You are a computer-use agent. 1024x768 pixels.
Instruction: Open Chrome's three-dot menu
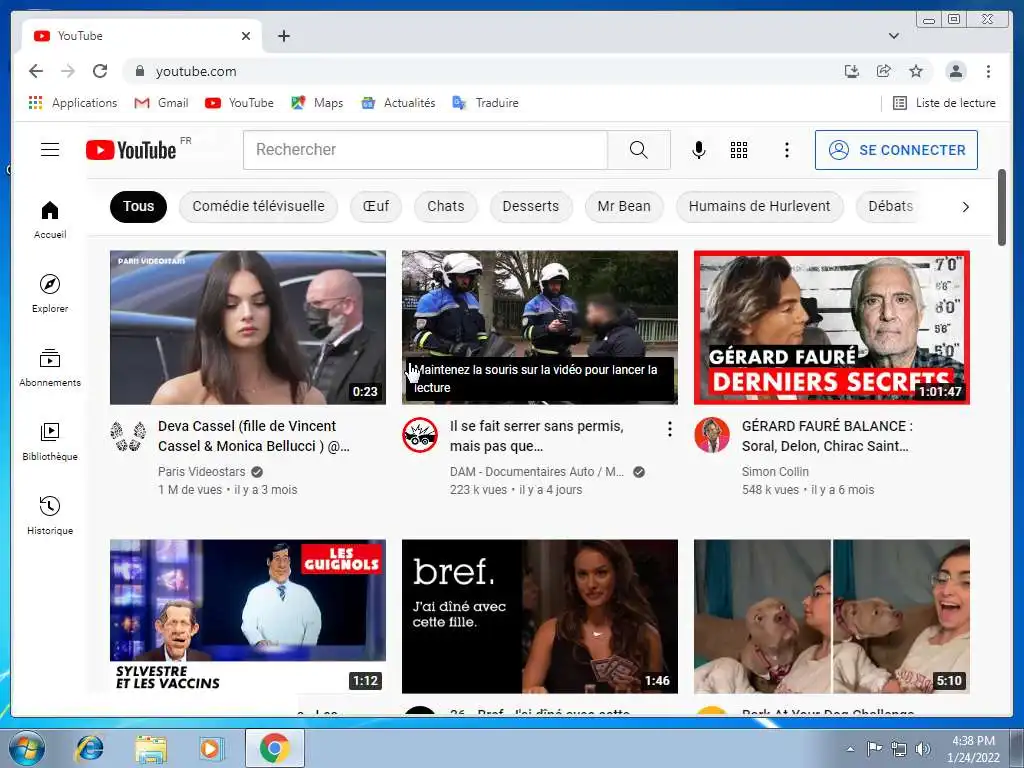click(988, 71)
